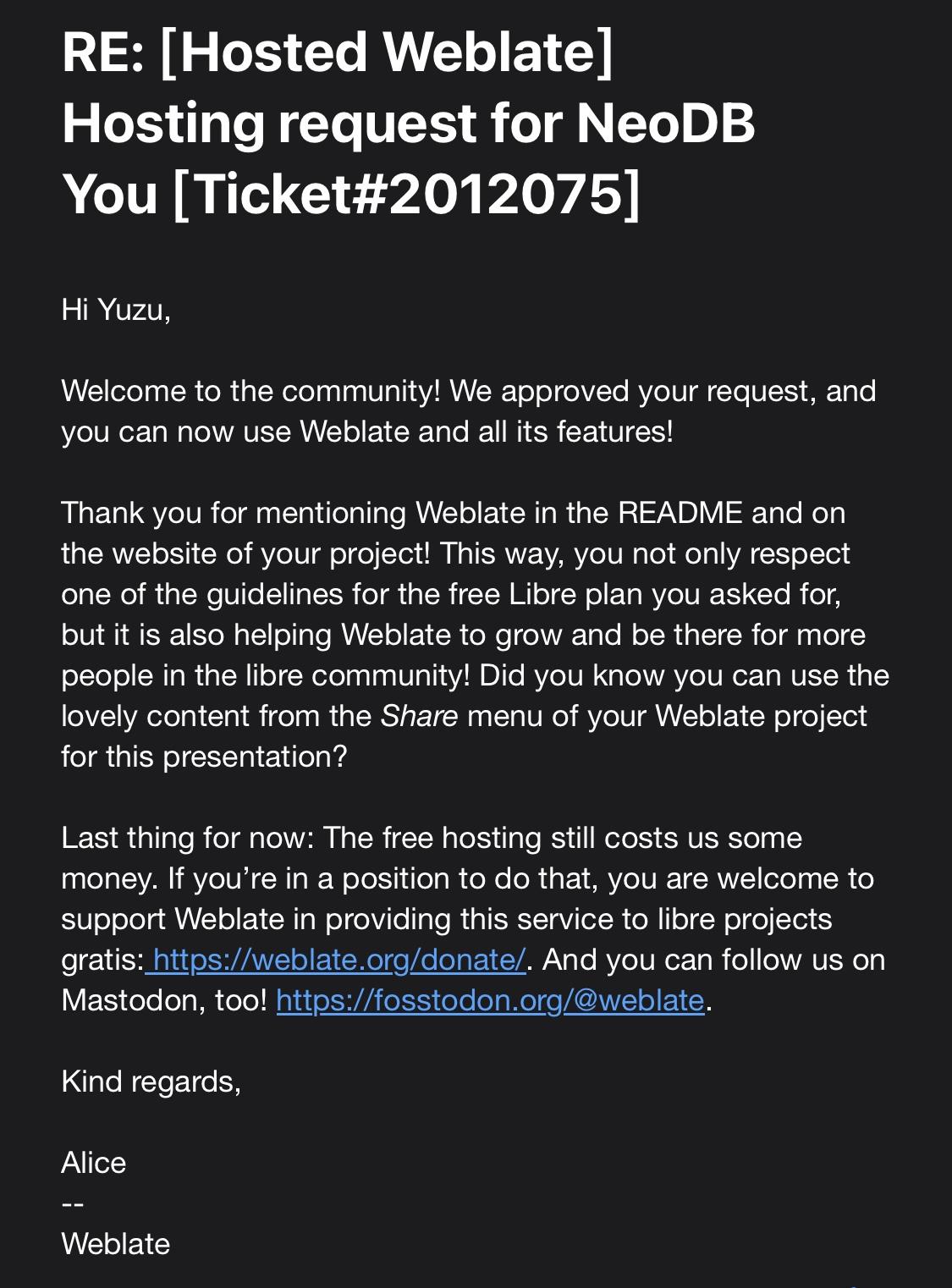The width and height of the screenshot is (952, 1288).
Task: Click the email subject heading
Action: (x=408, y=123)
